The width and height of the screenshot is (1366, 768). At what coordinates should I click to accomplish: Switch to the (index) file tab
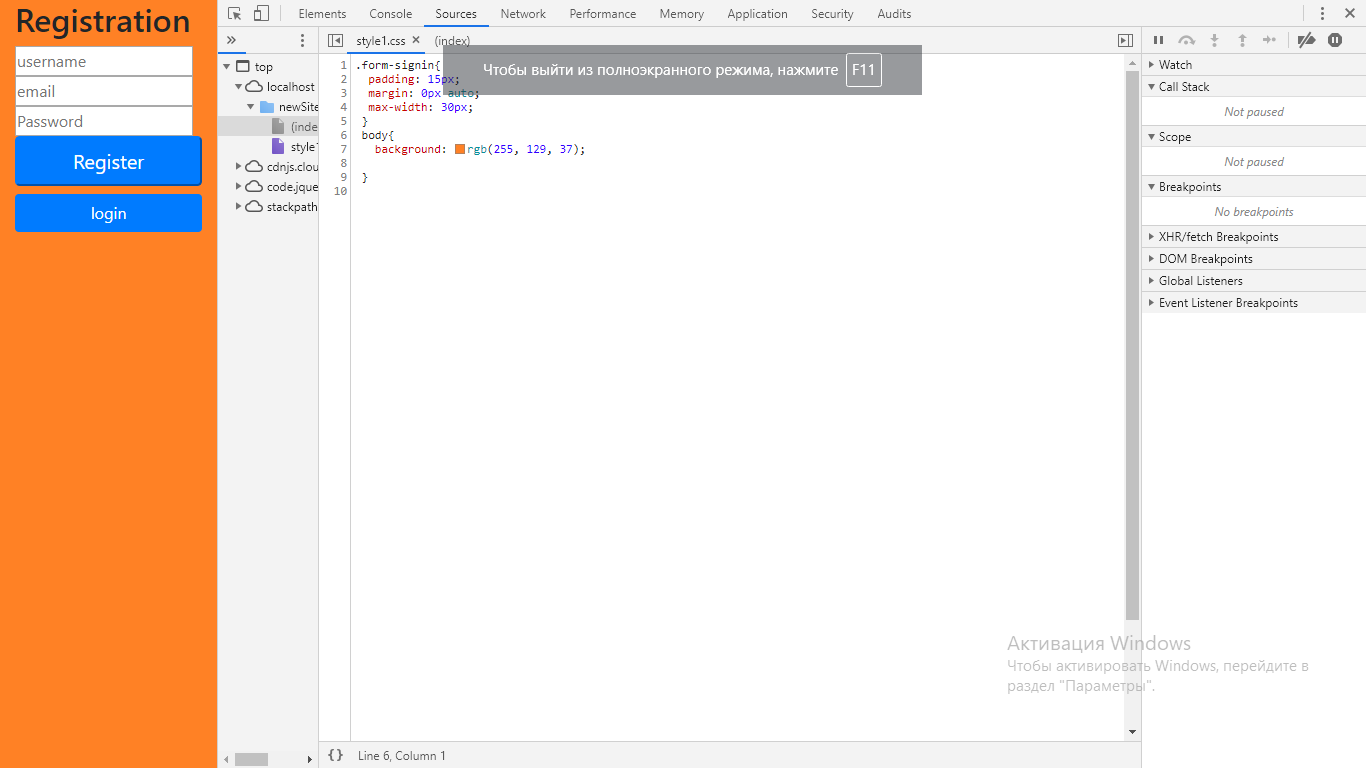[452, 41]
